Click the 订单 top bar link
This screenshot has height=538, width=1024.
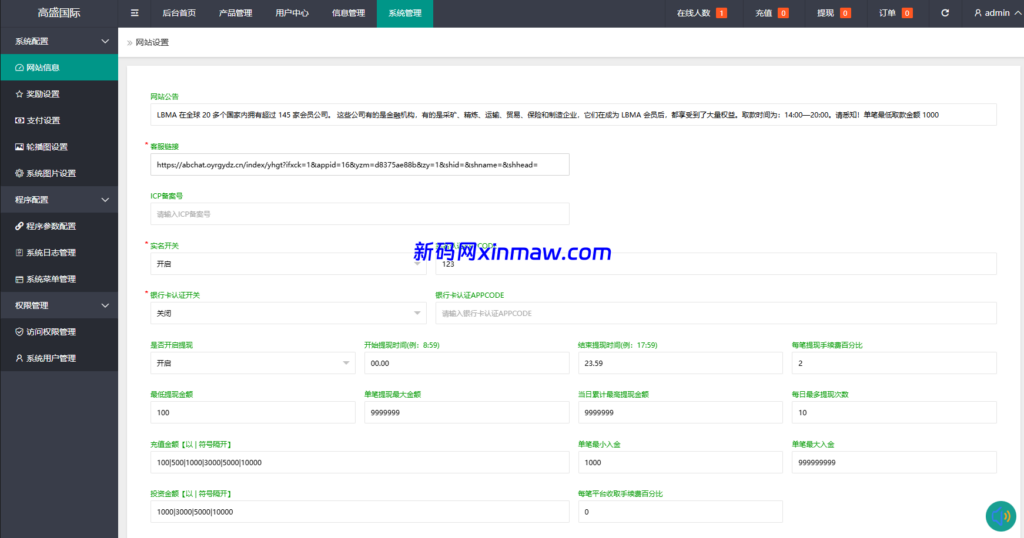click(888, 13)
